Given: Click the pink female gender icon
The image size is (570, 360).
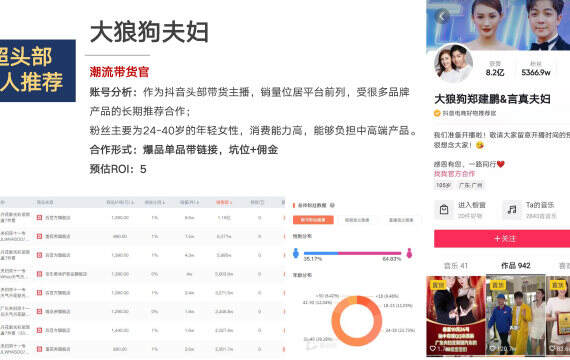Looking at the screenshot, I should pyautogui.click(x=409, y=253).
